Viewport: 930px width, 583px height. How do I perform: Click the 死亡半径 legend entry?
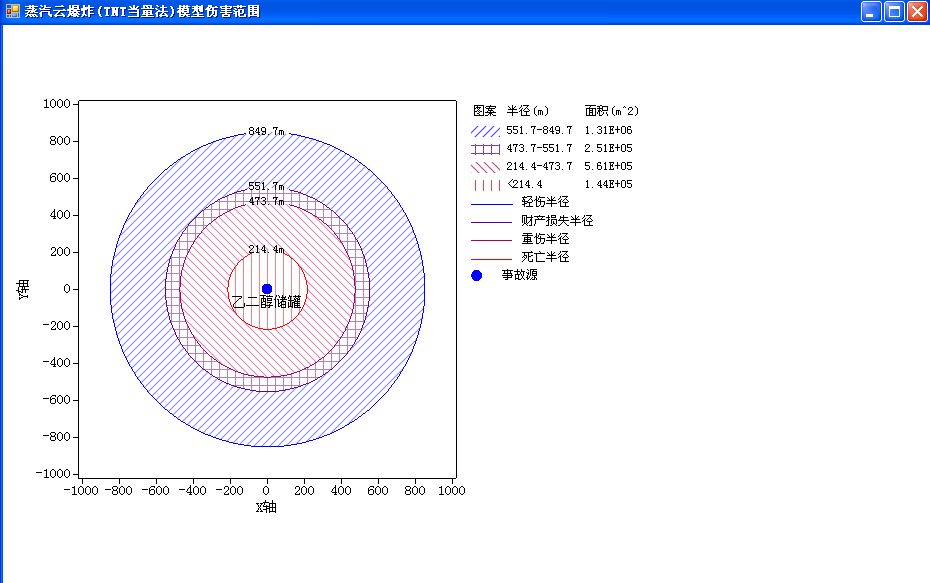[545, 257]
